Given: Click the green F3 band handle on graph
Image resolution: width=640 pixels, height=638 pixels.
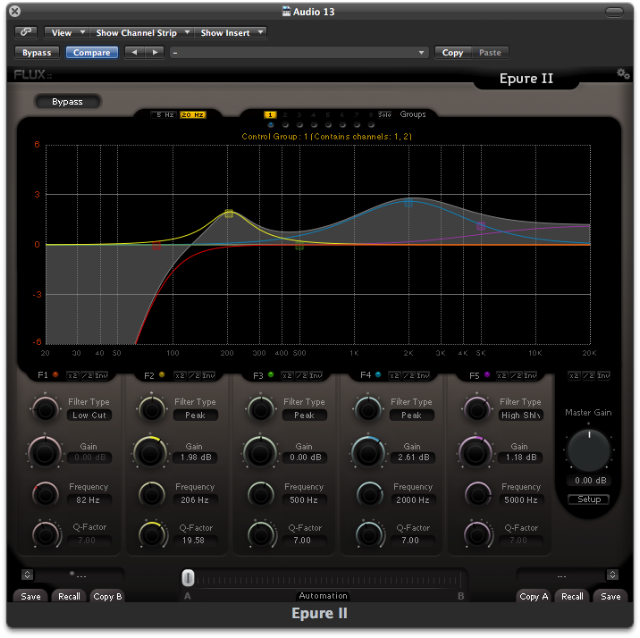Looking at the screenshot, I should [299, 246].
